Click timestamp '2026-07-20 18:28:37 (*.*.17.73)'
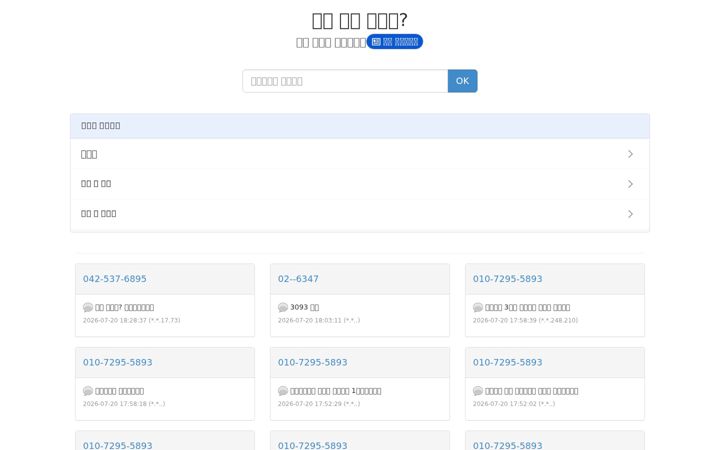Image resolution: width=720 pixels, height=450 pixels. coord(132,321)
